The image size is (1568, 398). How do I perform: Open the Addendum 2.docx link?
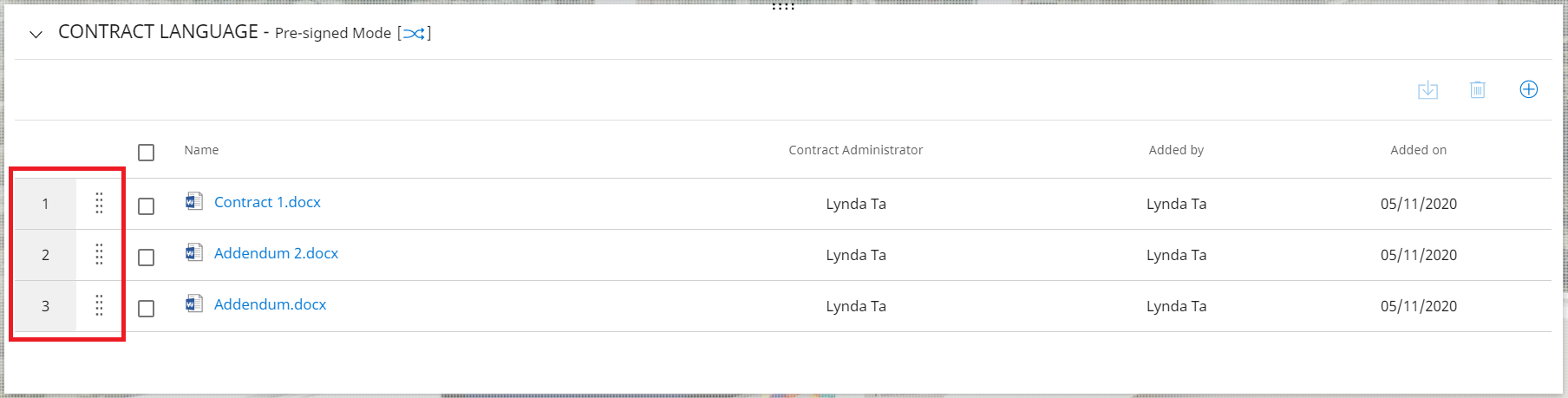point(276,253)
